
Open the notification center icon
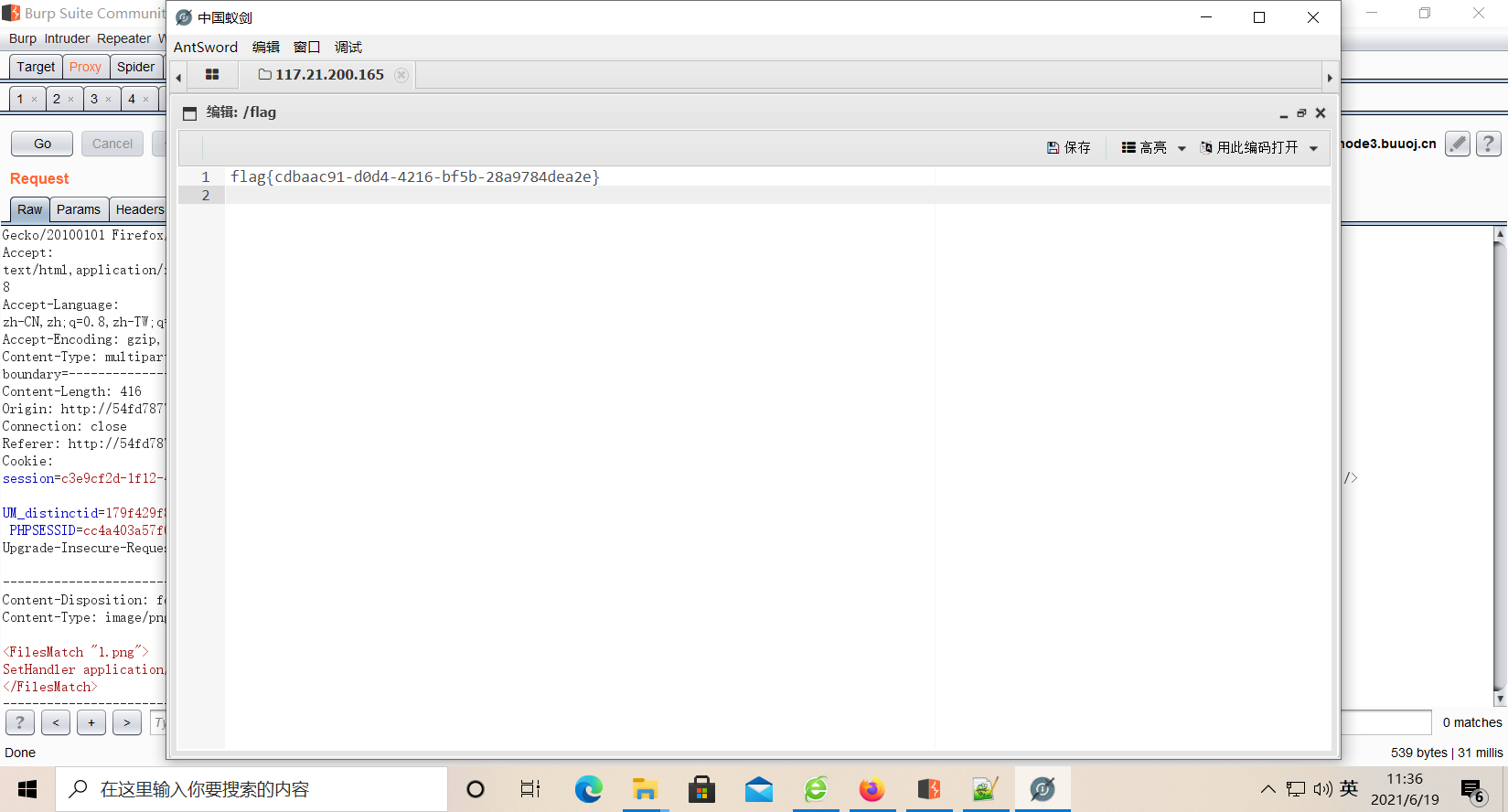[1471, 790]
